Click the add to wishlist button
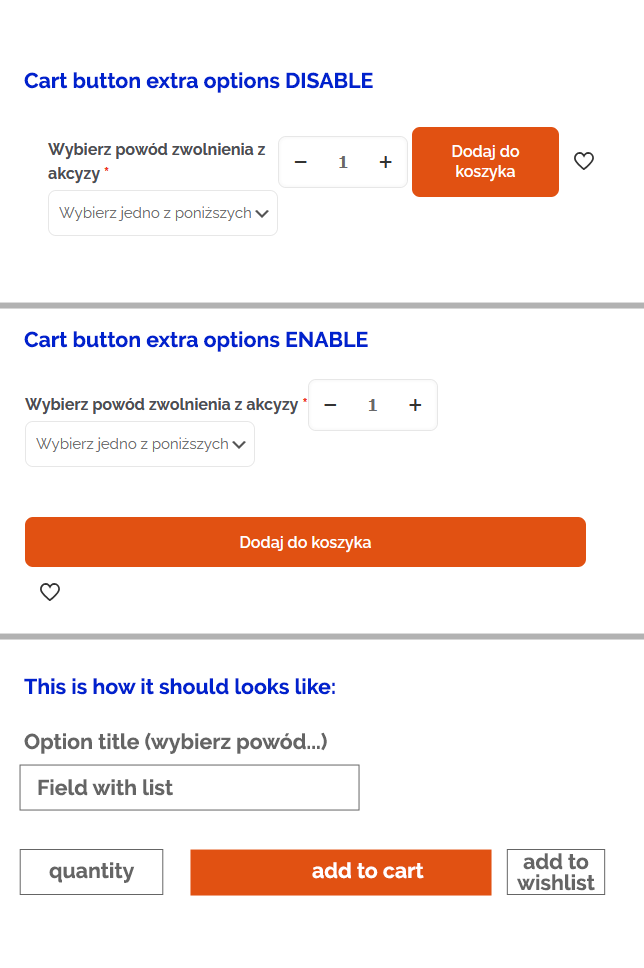 click(x=556, y=871)
